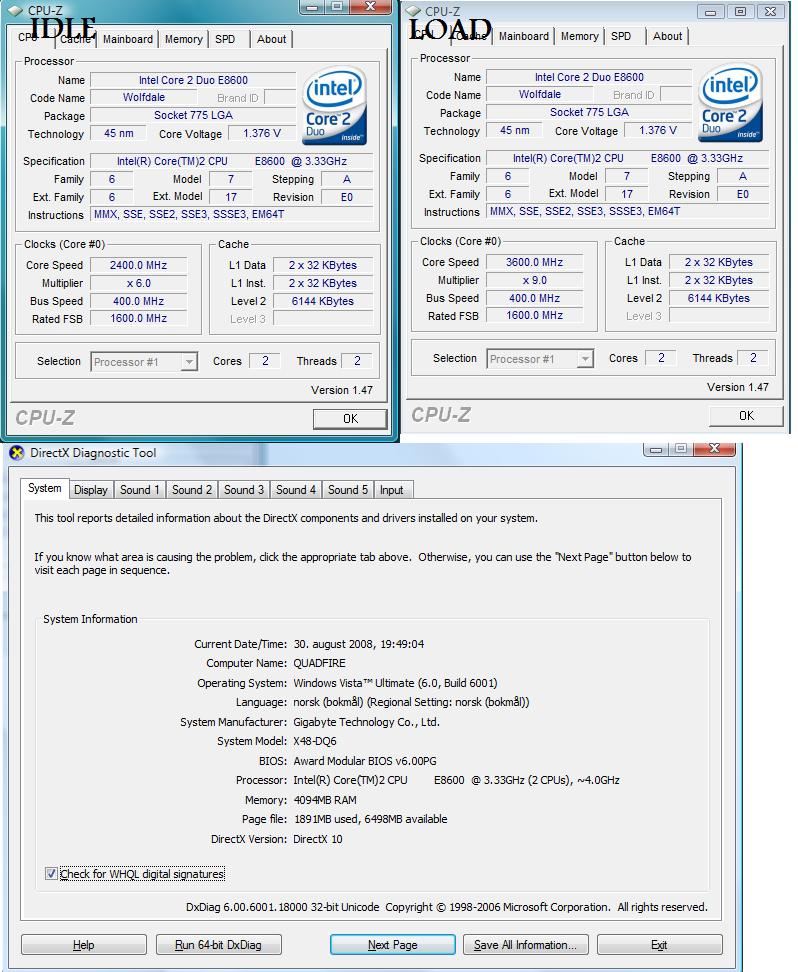The image size is (798, 972).
Task: Click Computer Name QUADFIRE value
Action: point(319,663)
